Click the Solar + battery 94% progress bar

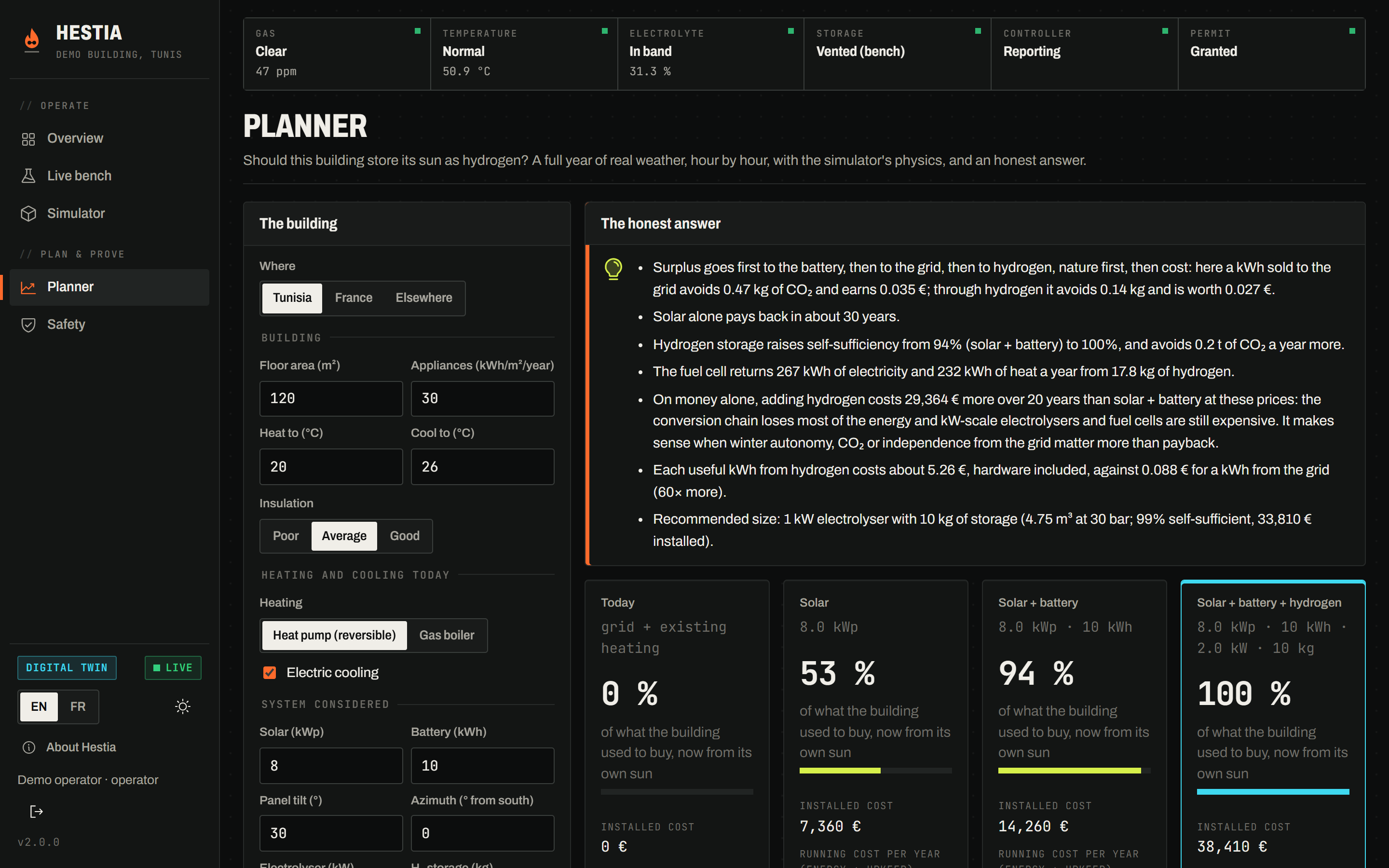[1075, 771]
